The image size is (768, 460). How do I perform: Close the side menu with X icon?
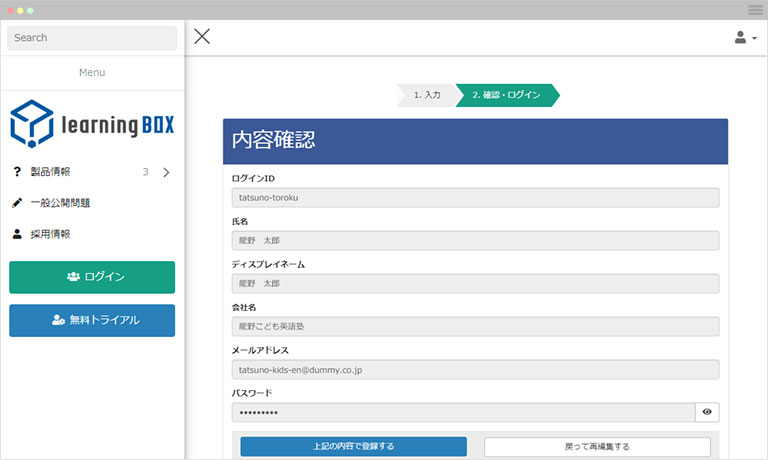coord(202,37)
